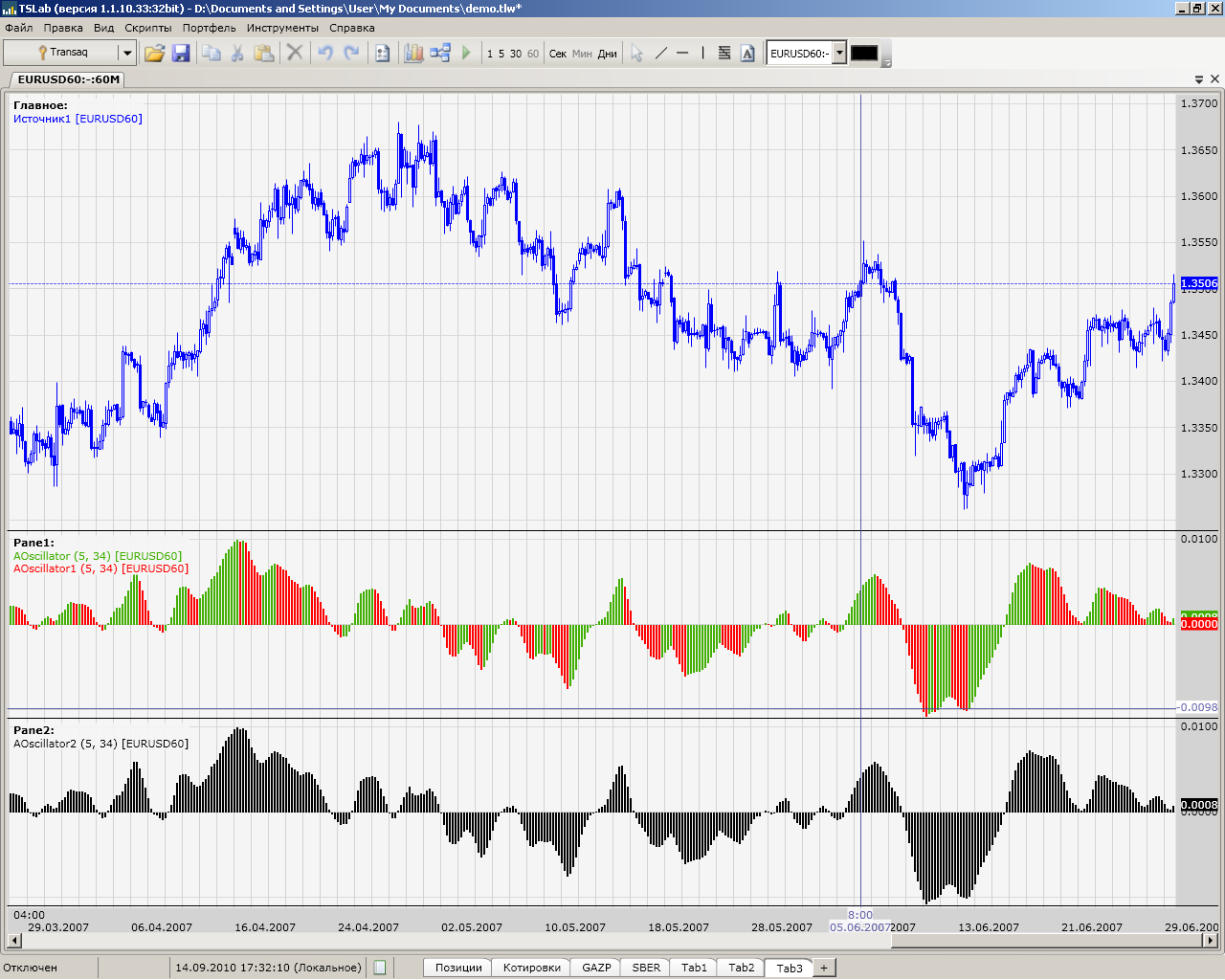Open file with the folder icon

[x=154, y=54]
